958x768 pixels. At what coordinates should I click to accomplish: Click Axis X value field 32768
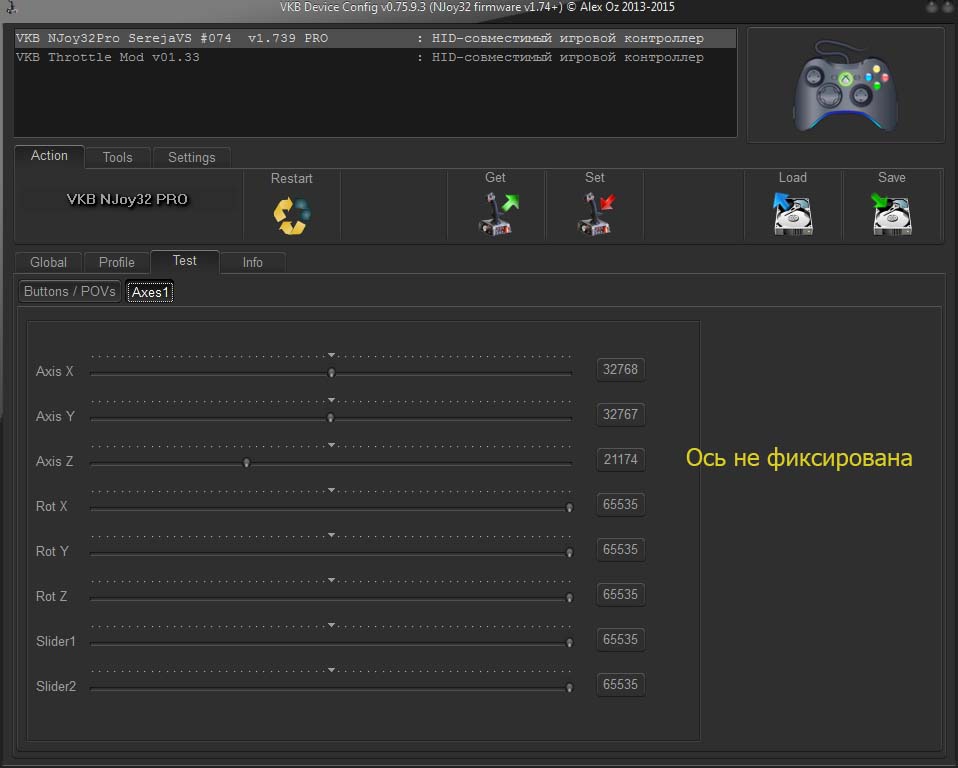pyautogui.click(x=620, y=370)
